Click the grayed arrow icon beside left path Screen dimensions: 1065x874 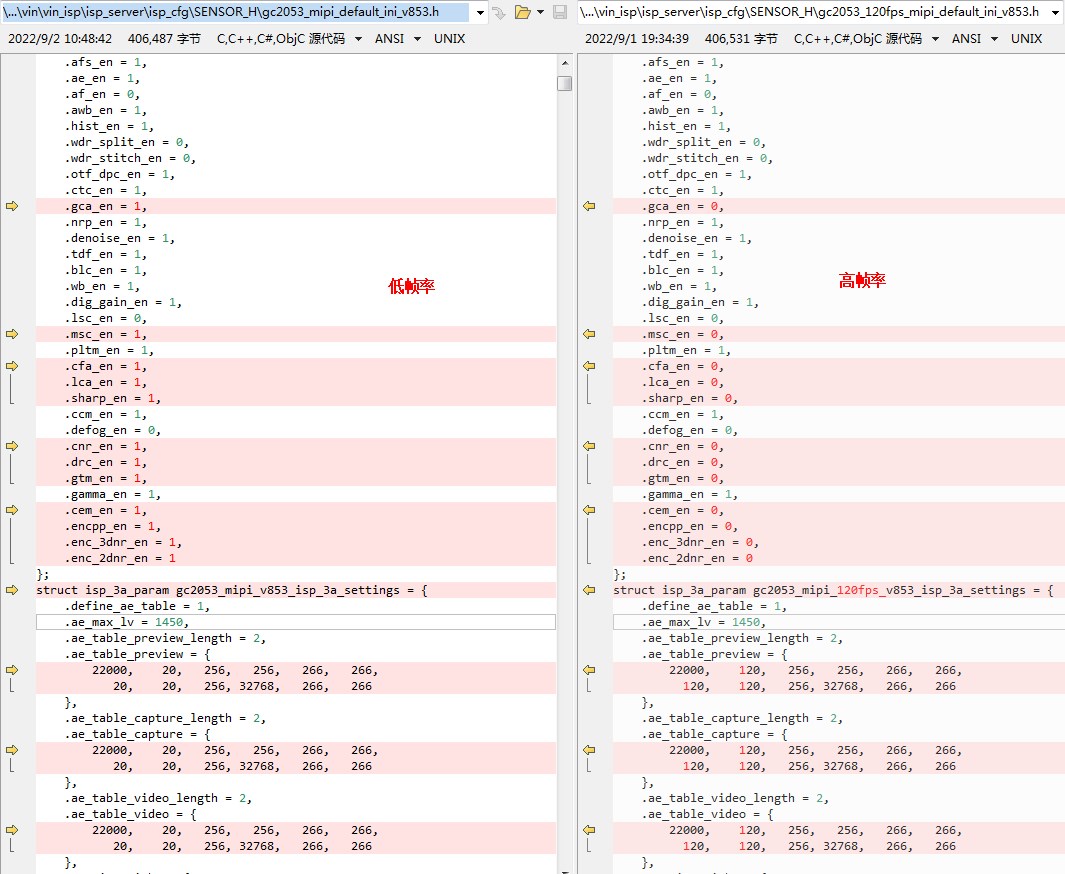[498, 13]
